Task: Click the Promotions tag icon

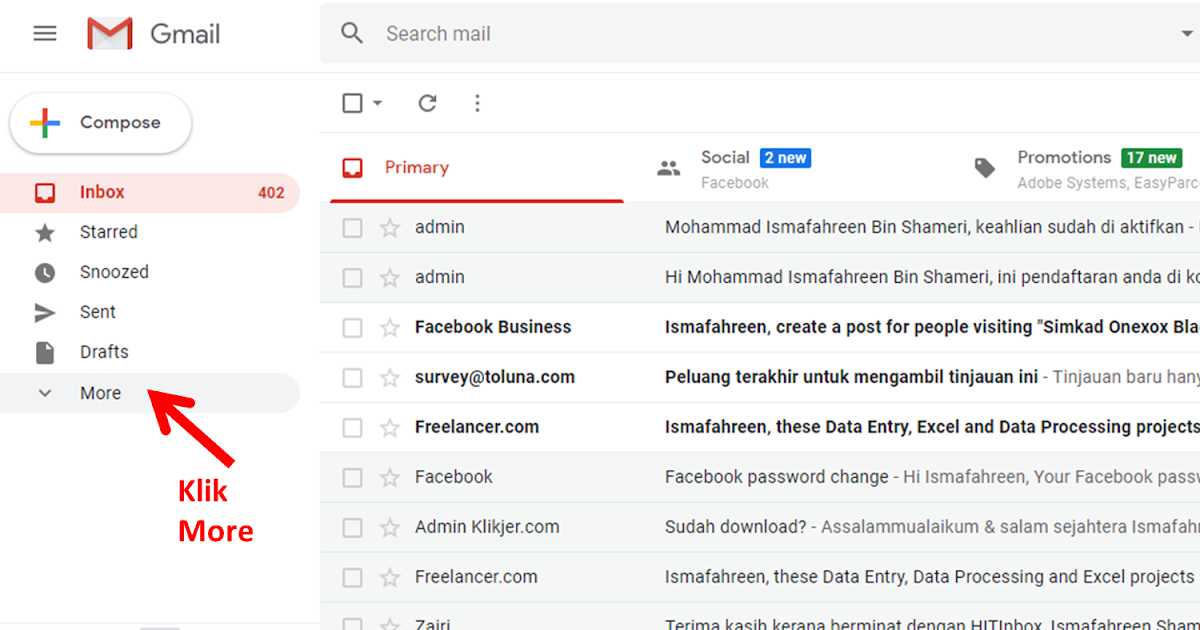Action: (x=985, y=168)
